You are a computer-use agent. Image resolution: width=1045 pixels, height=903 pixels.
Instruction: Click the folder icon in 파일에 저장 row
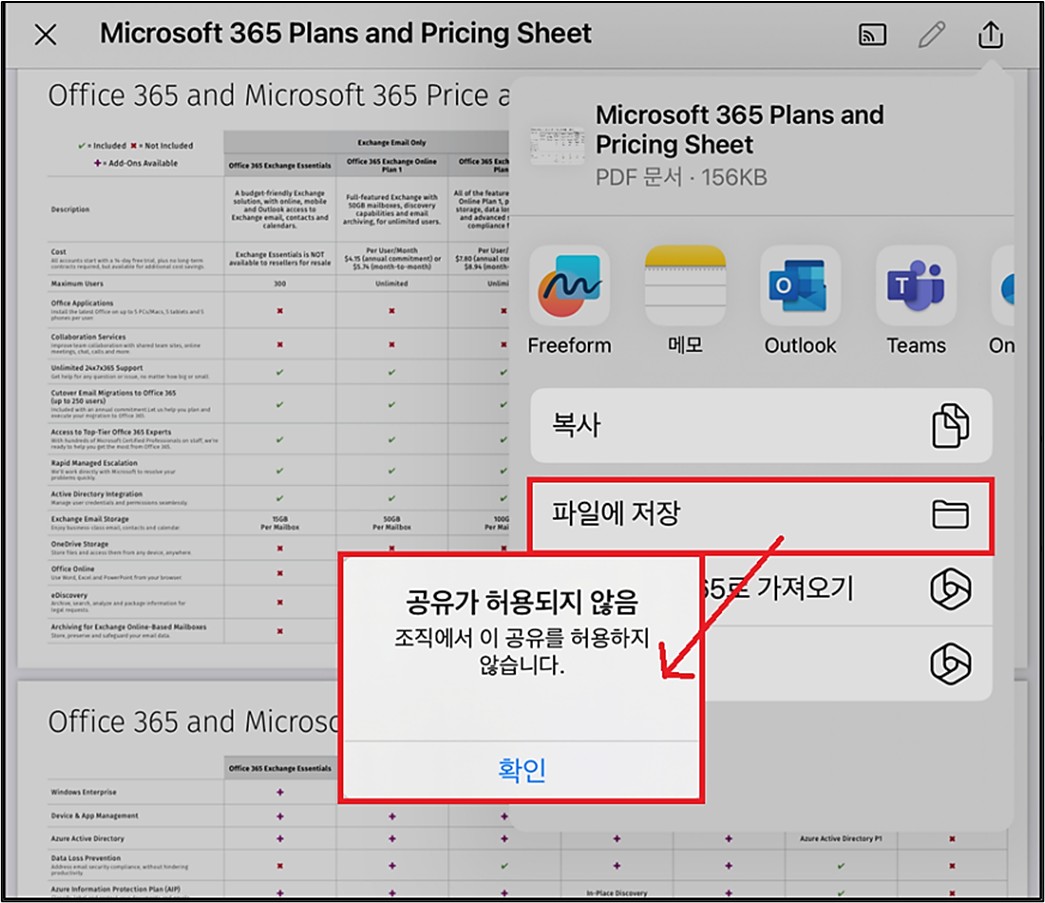tap(950, 515)
